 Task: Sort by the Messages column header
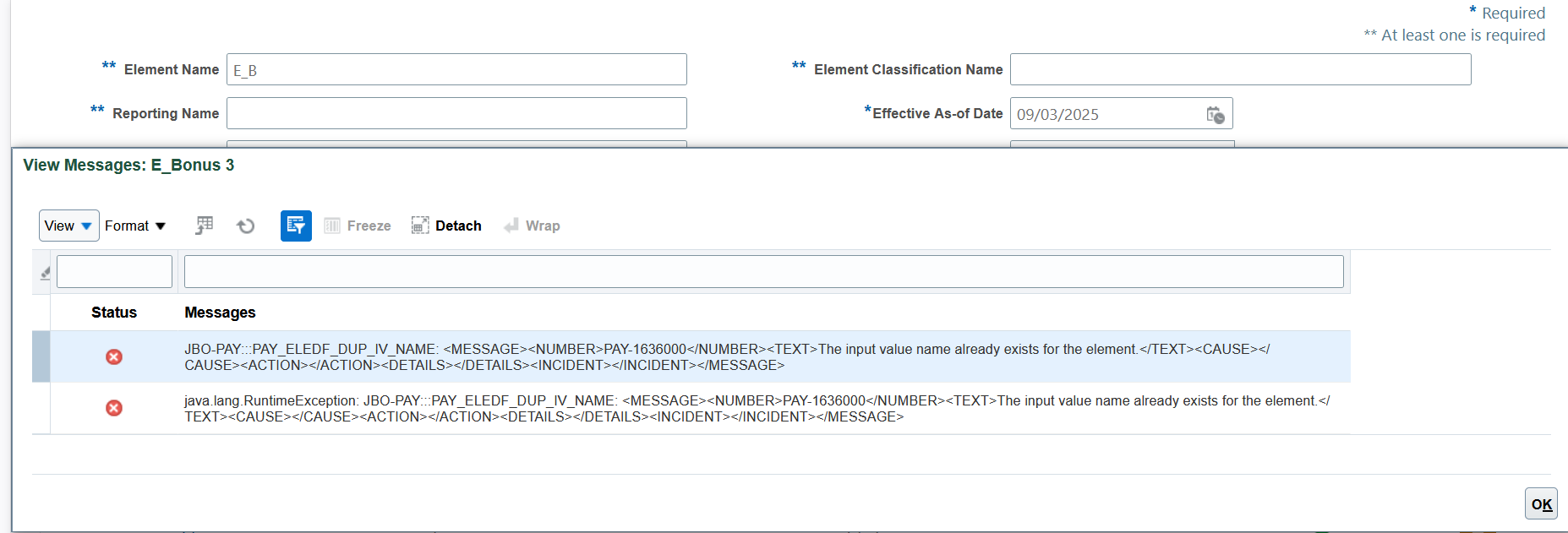220,313
